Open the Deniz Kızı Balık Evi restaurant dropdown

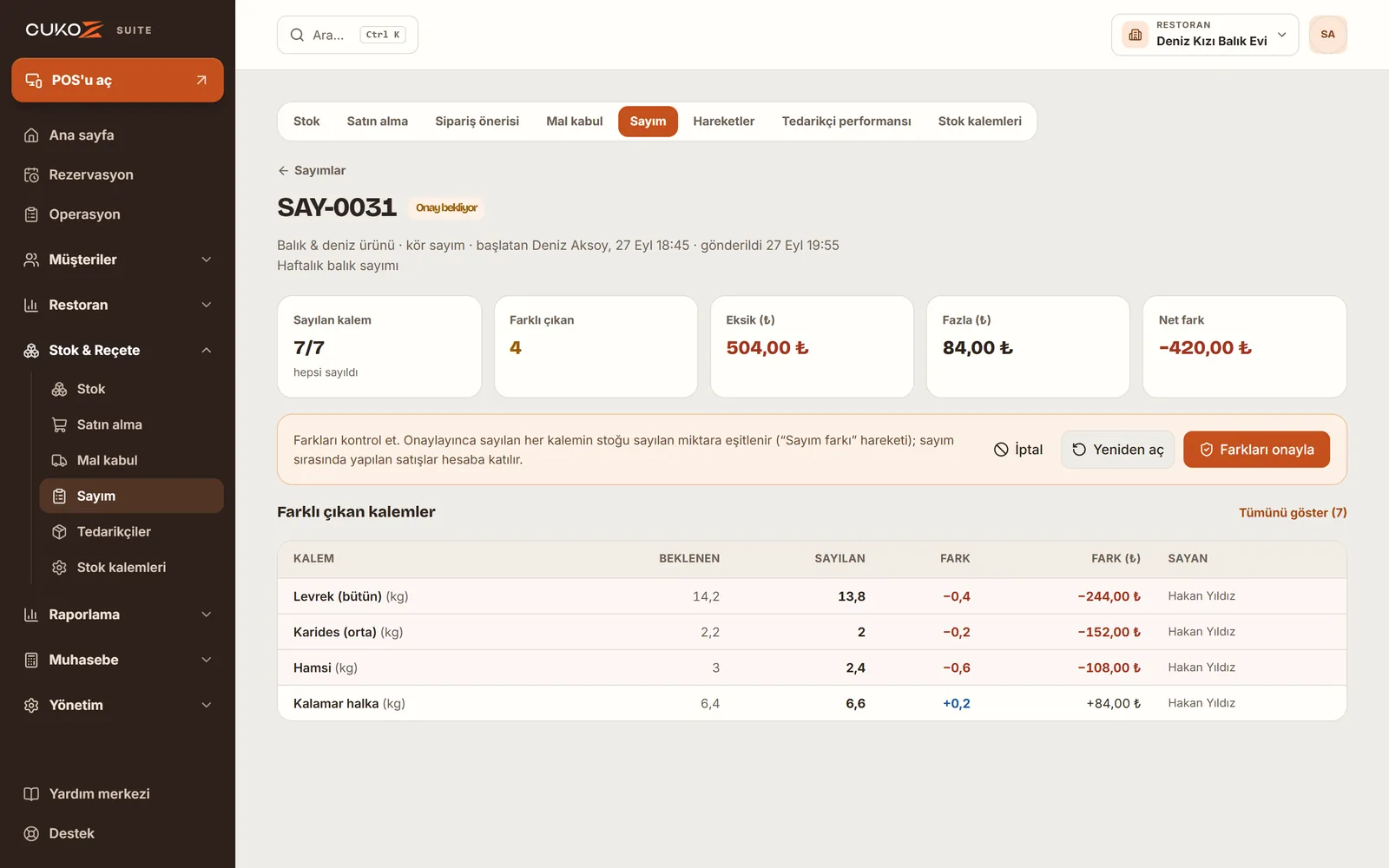(x=1205, y=35)
